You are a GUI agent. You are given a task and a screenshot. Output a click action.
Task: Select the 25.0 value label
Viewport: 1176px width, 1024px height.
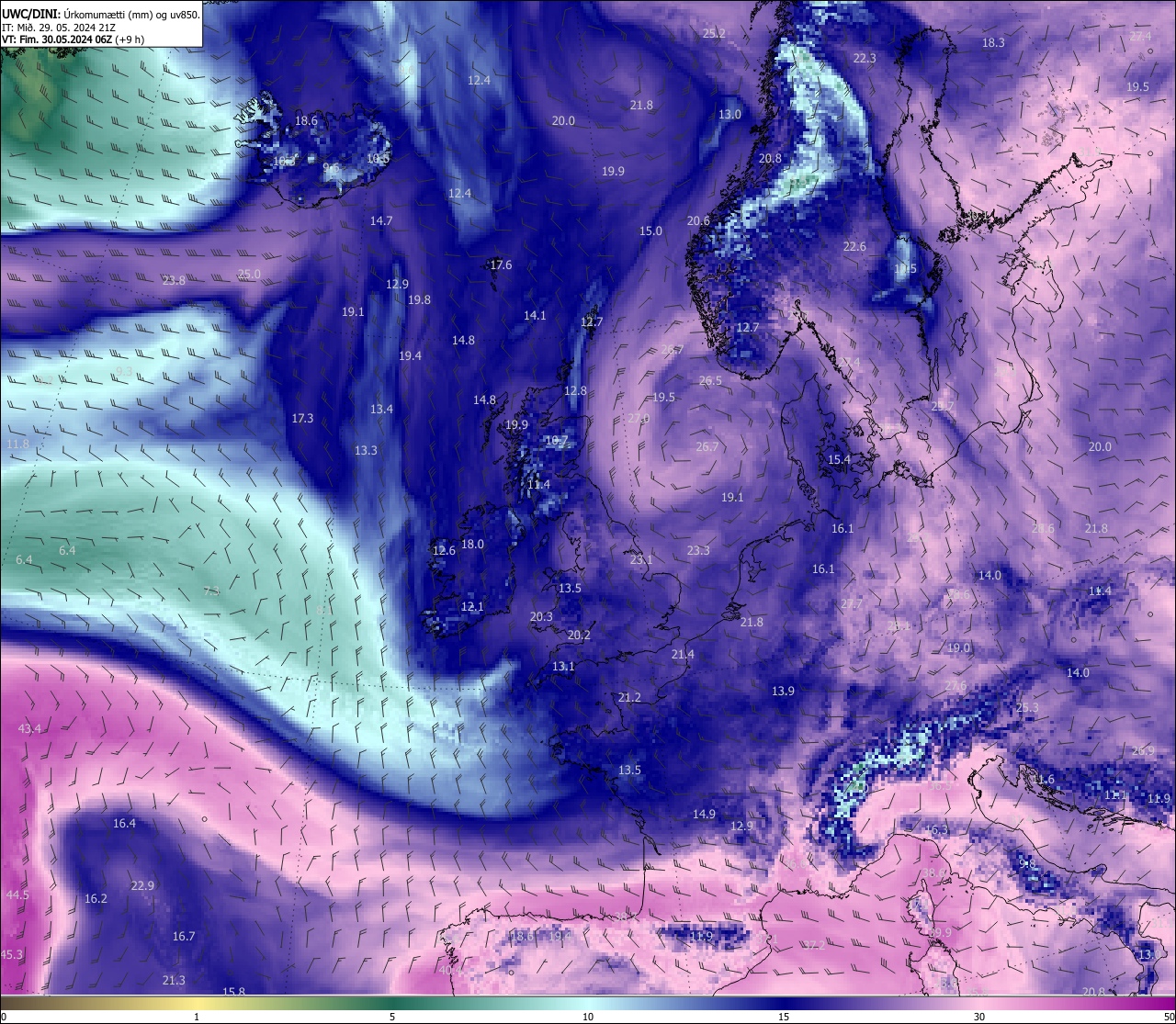pos(249,274)
